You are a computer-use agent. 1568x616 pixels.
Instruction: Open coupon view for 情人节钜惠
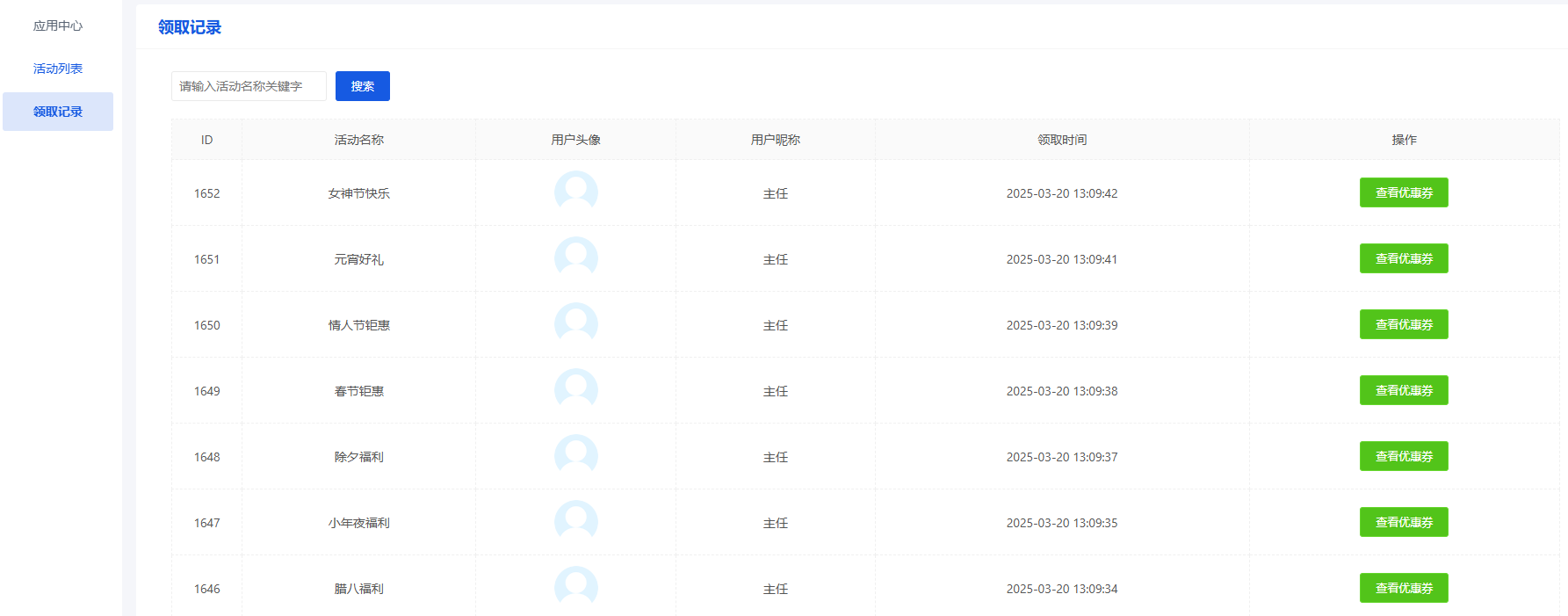[1403, 324]
